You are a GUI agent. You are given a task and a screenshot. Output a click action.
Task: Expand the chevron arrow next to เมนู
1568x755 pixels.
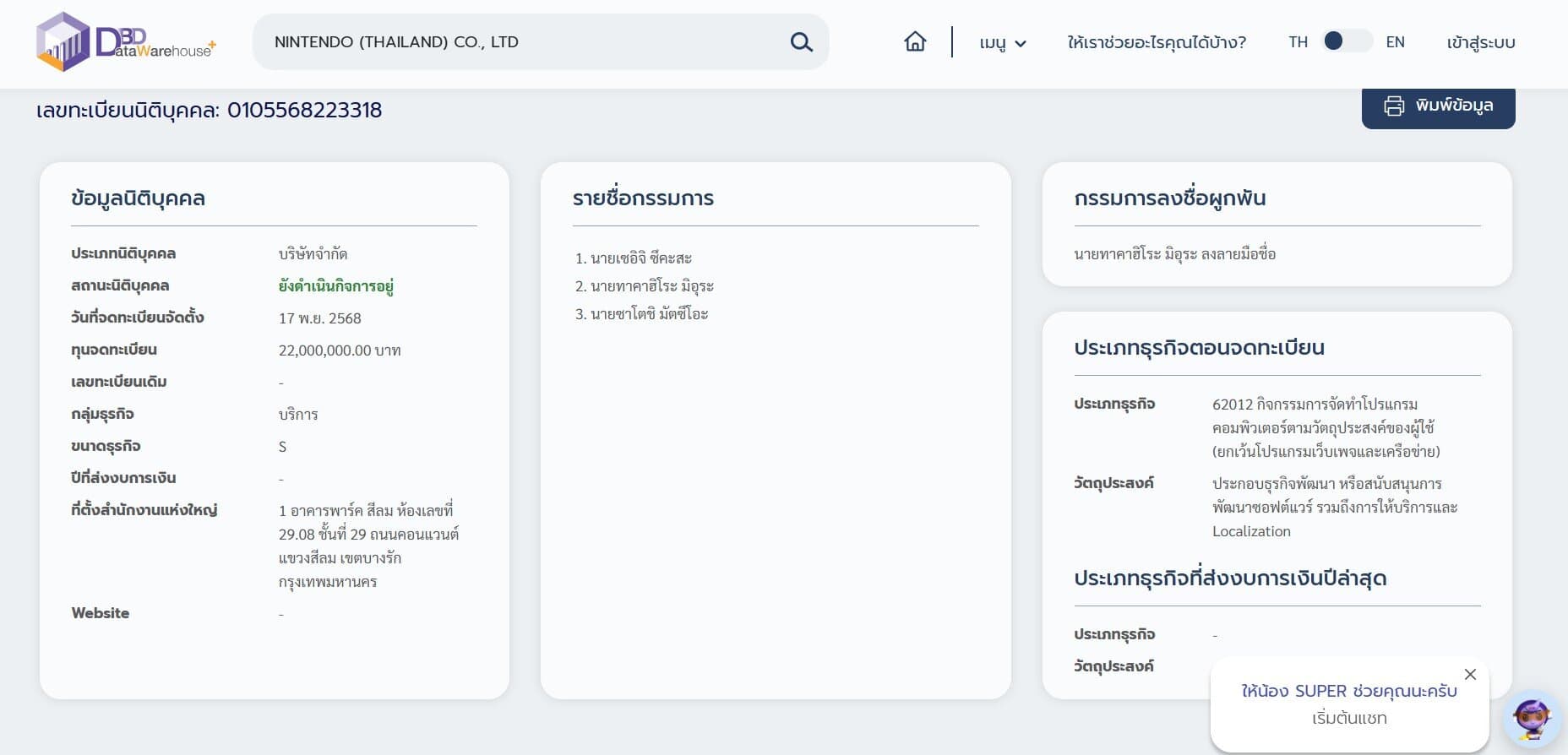(1021, 44)
